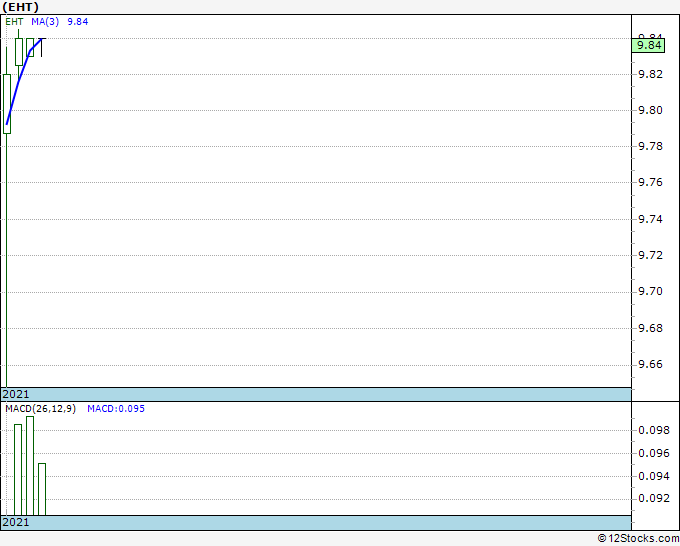Click the 0.094 MACD axis label
Screen dimensions: 680x546
point(654,477)
